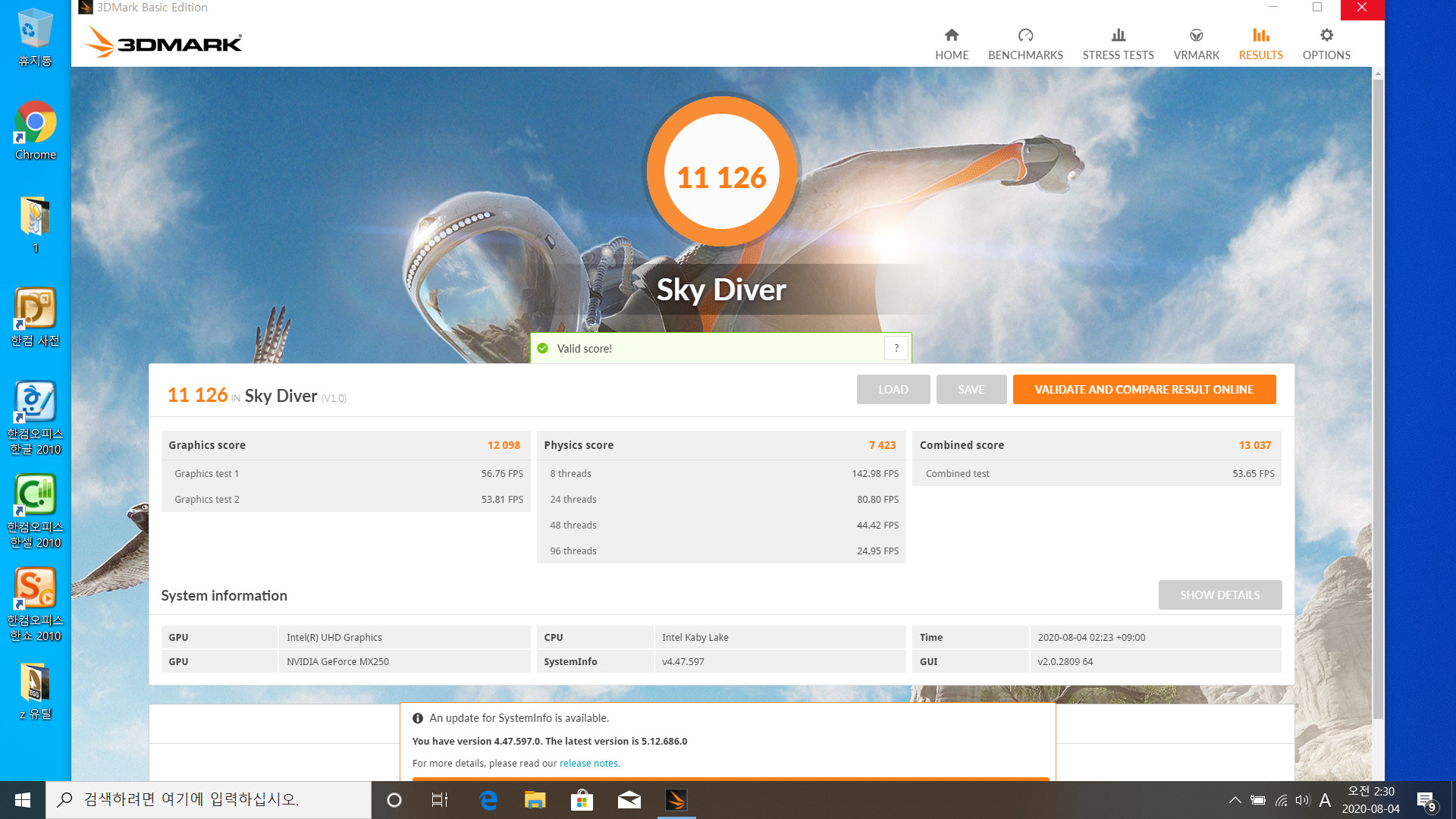Click the Windows search input field

click(209, 800)
